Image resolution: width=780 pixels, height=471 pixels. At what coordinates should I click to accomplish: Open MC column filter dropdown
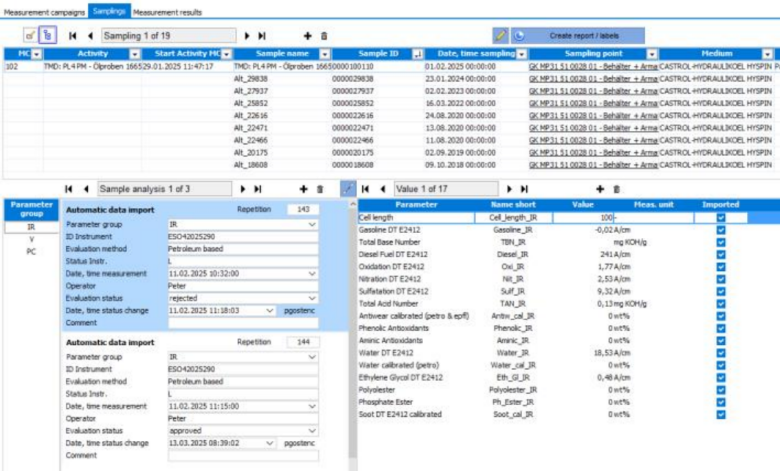(x=36, y=54)
